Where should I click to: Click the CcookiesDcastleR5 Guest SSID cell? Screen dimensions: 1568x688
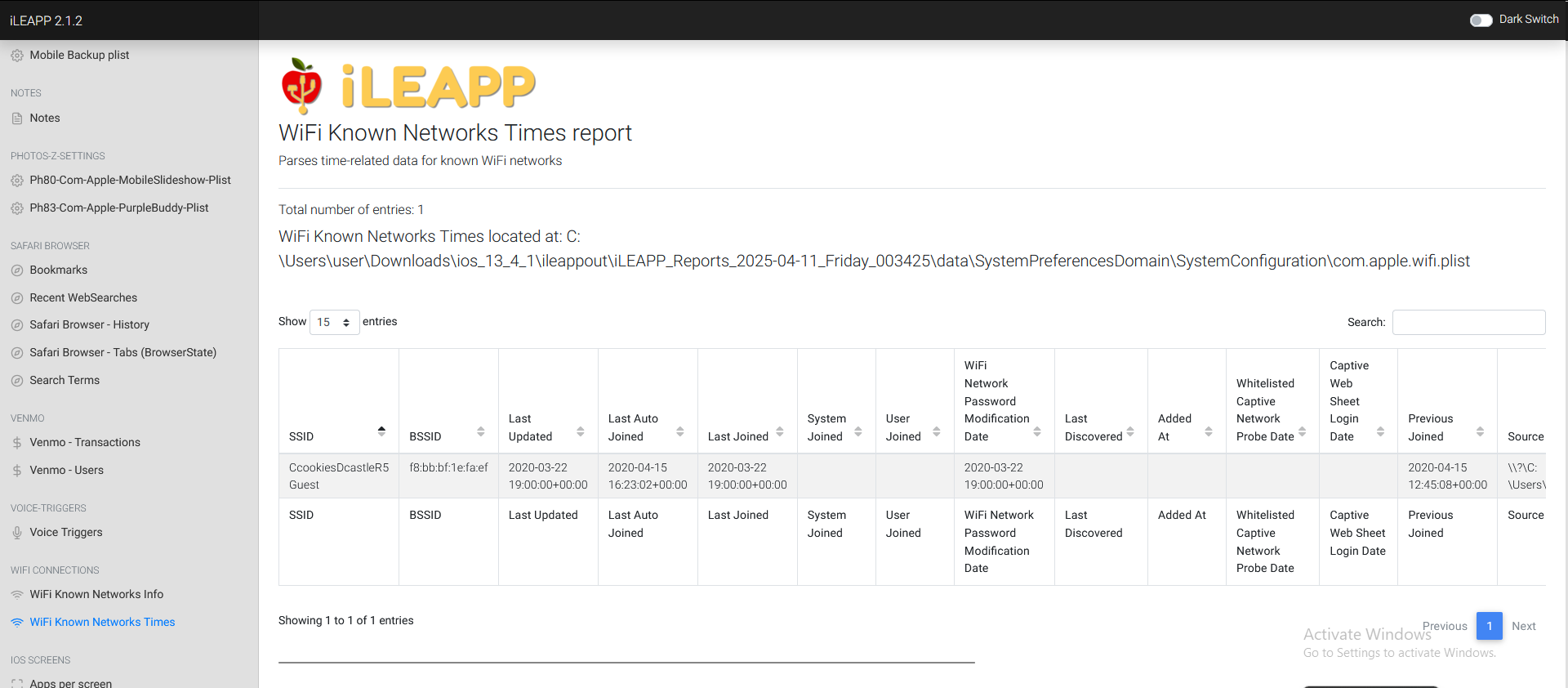click(338, 476)
